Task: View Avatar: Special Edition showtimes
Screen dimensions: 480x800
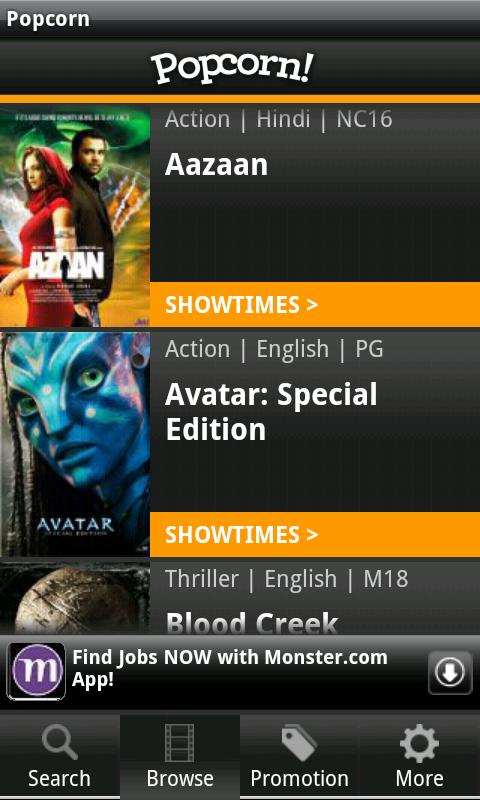Action: pyautogui.click(x=315, y=534)
